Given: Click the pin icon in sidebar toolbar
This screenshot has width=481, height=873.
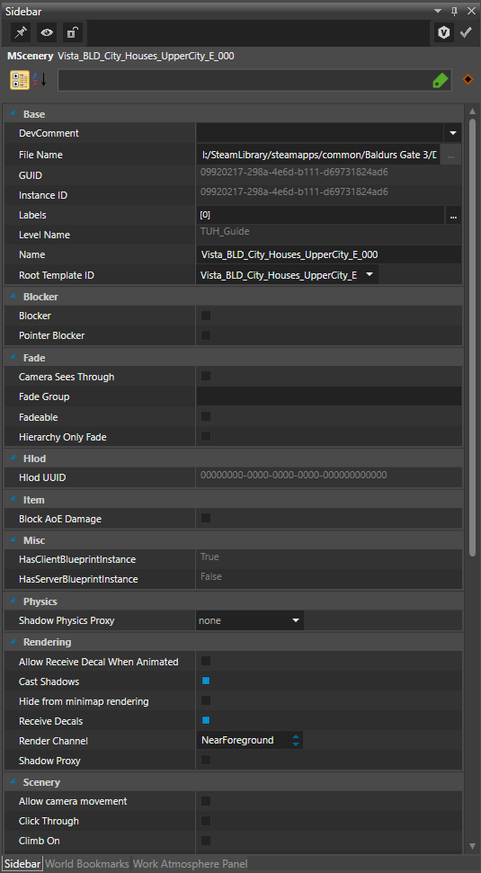Looking at the screenshot, I should pos(21,33).
